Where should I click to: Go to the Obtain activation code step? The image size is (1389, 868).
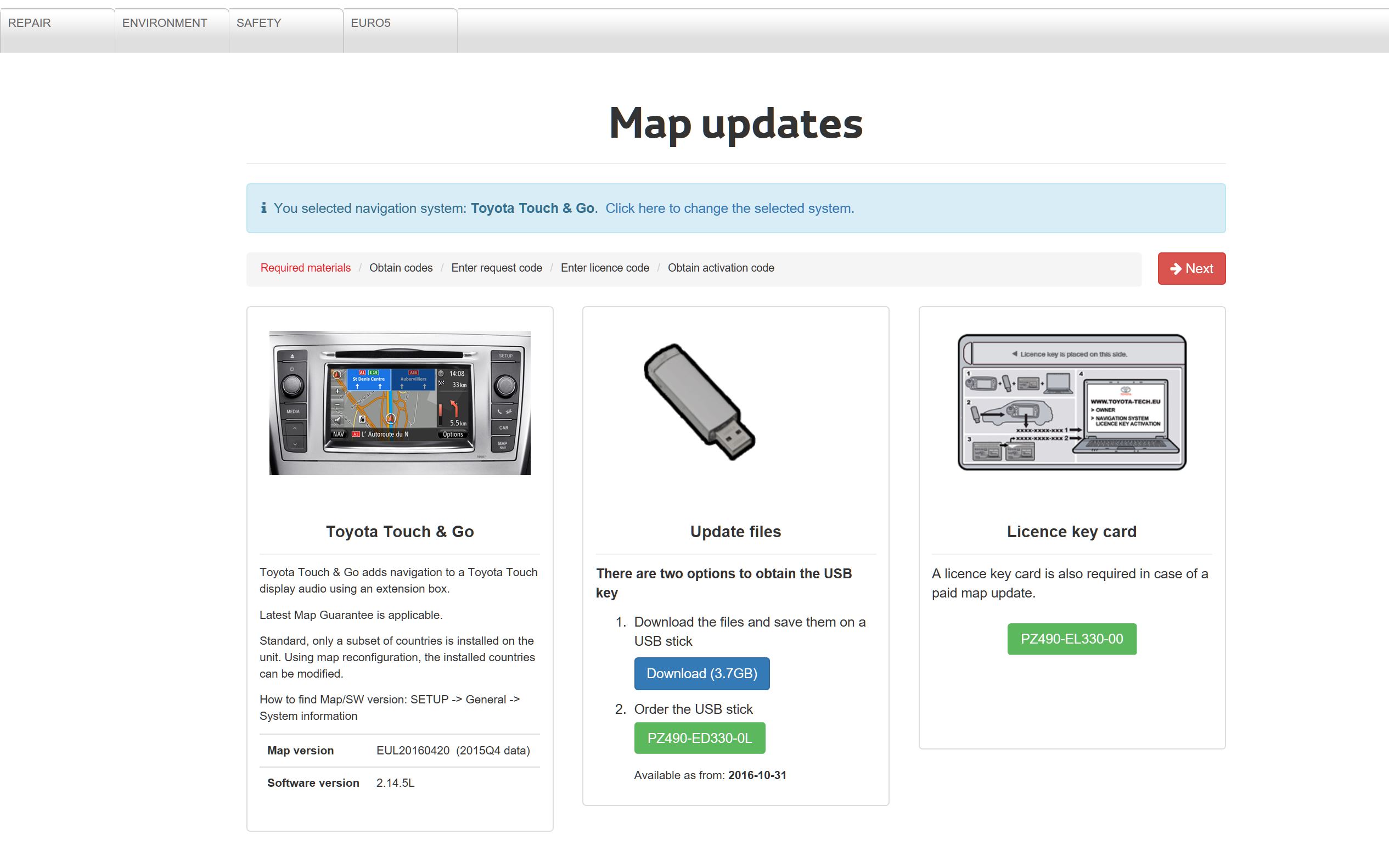(x=721, y=268)
